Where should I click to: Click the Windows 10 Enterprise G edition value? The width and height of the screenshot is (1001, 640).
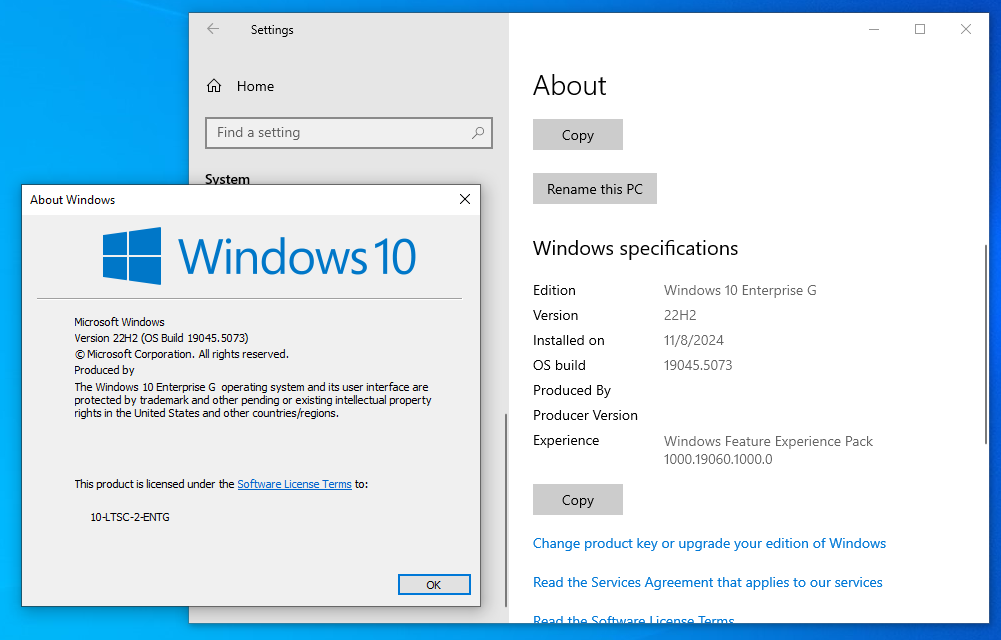[x=740, y=290]
